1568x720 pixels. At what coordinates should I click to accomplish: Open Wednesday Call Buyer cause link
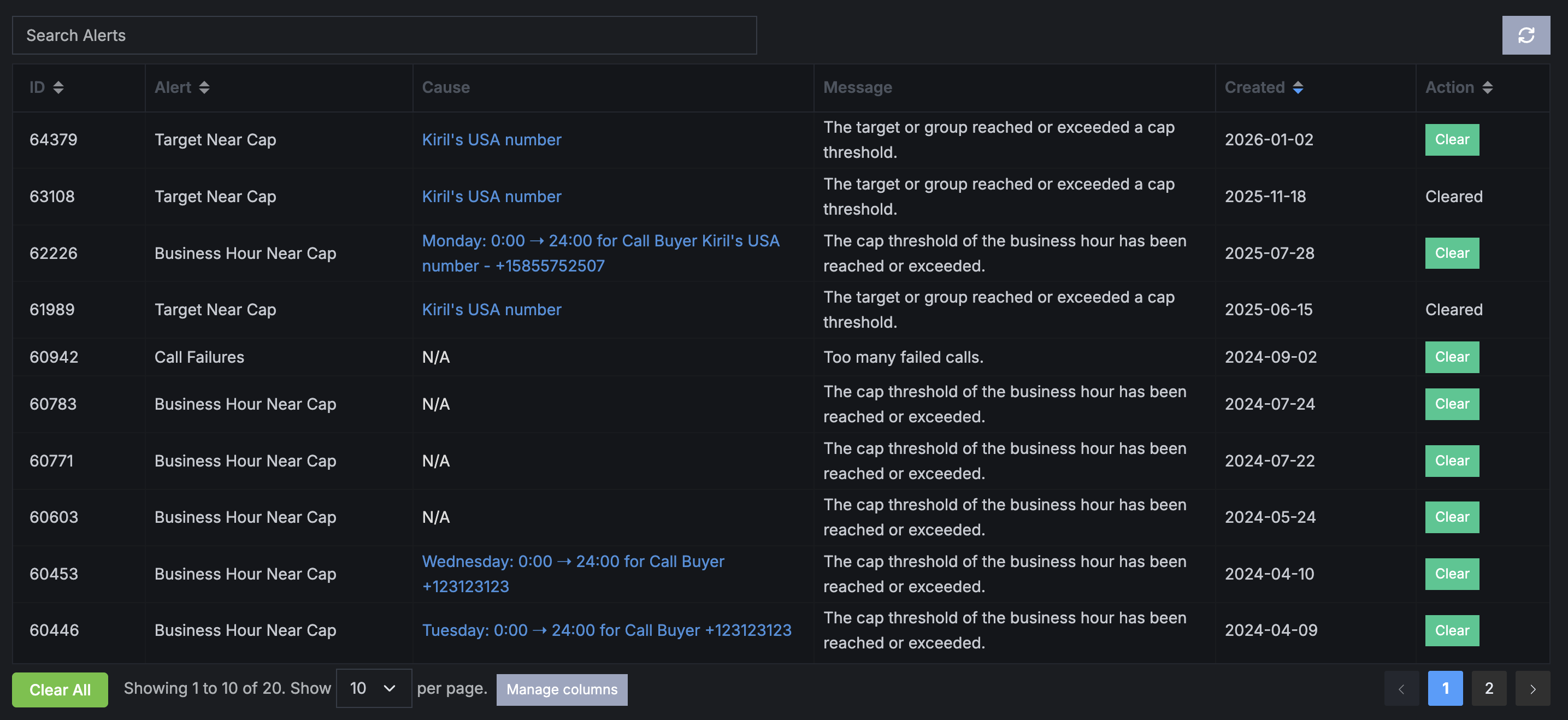tap(573, 574)
